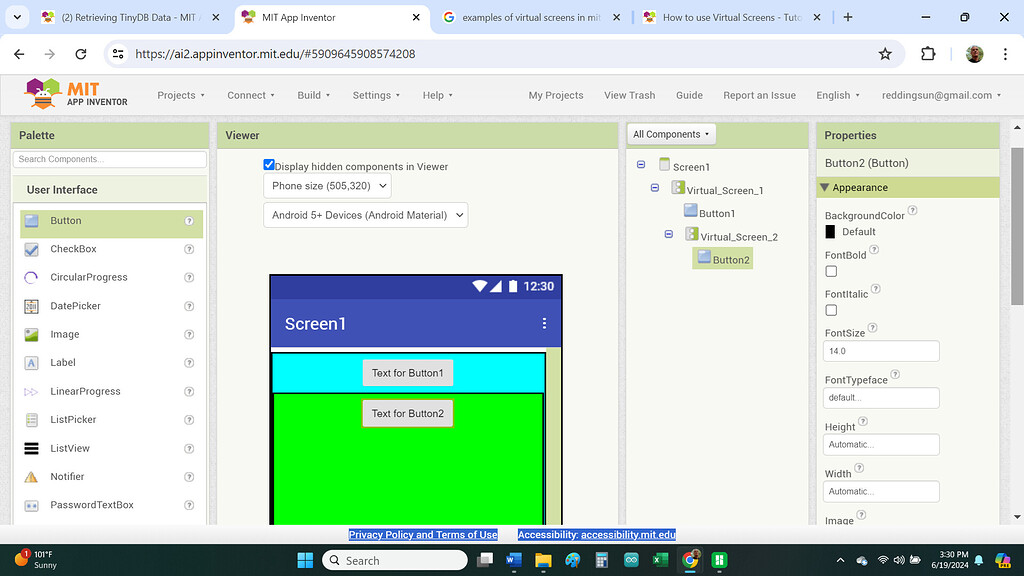Open My Projects

point(556,95)
